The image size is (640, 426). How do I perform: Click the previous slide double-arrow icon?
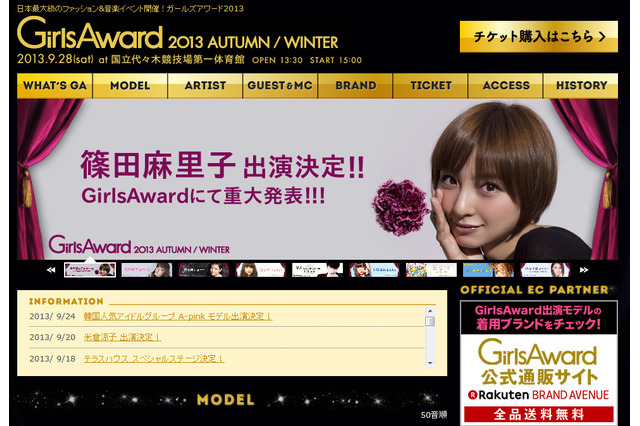point(51,270)
